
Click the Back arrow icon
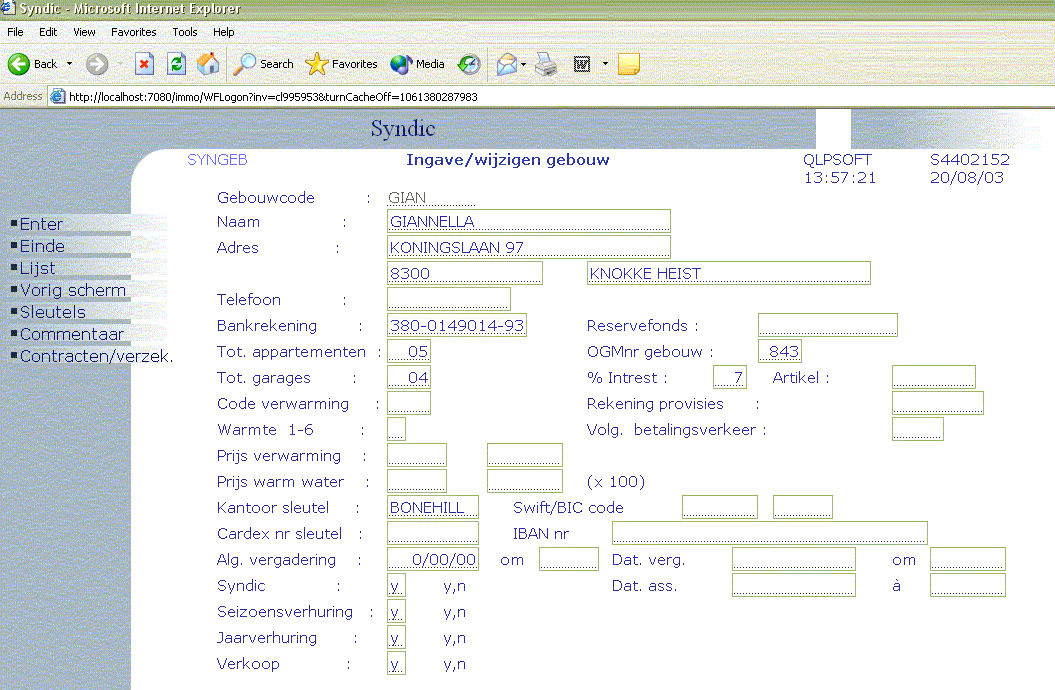point(19,64)
